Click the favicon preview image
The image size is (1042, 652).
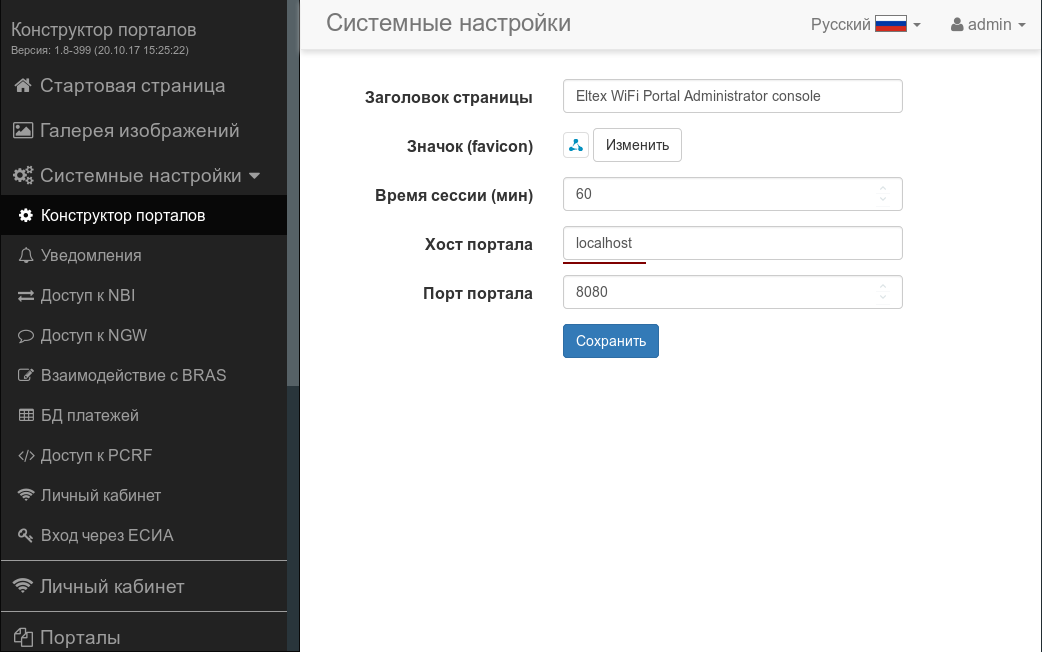pyautogui.click(x=576, y=146)
